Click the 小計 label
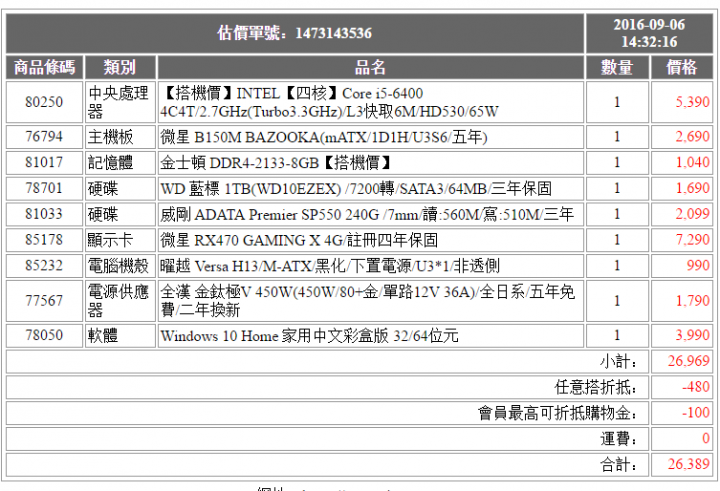The width and height of the screenshot is (720, 491). (x=619, y=361)
